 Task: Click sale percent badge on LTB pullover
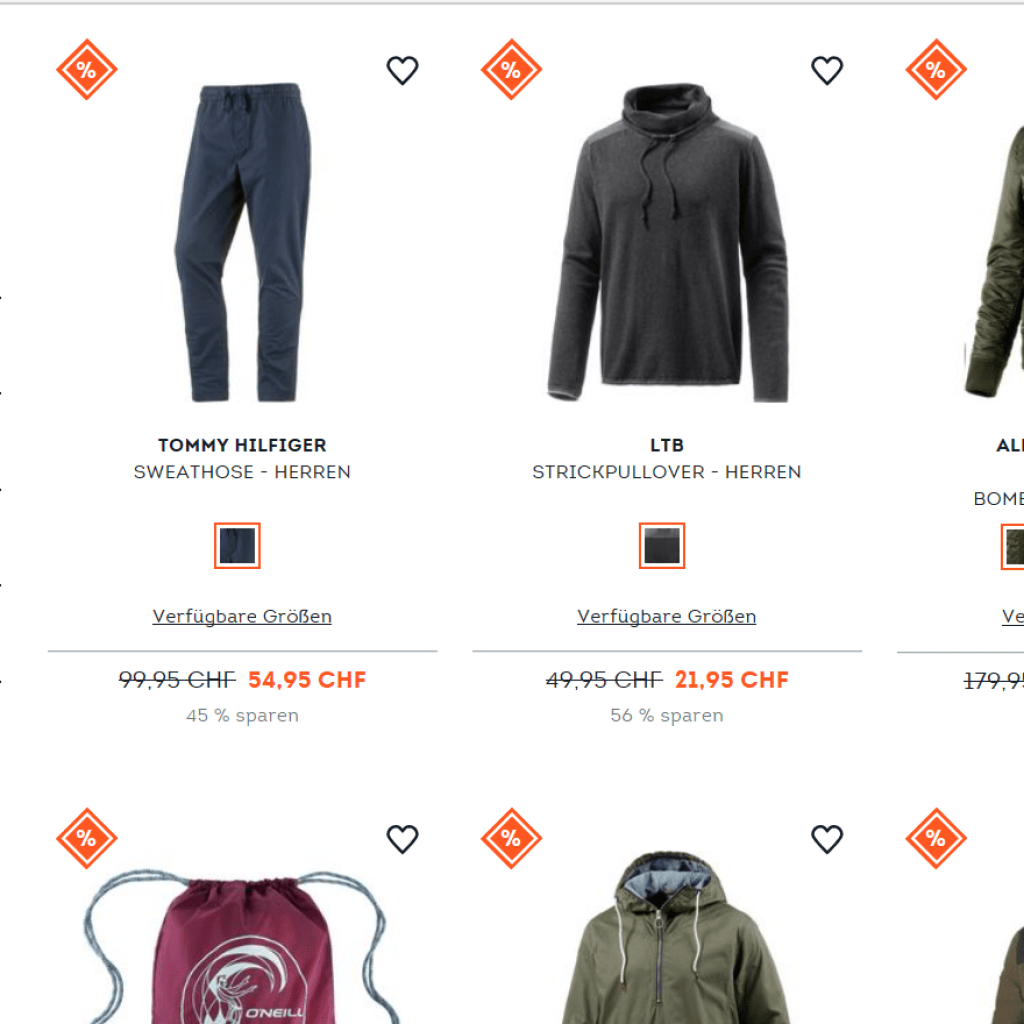(511, 69)
